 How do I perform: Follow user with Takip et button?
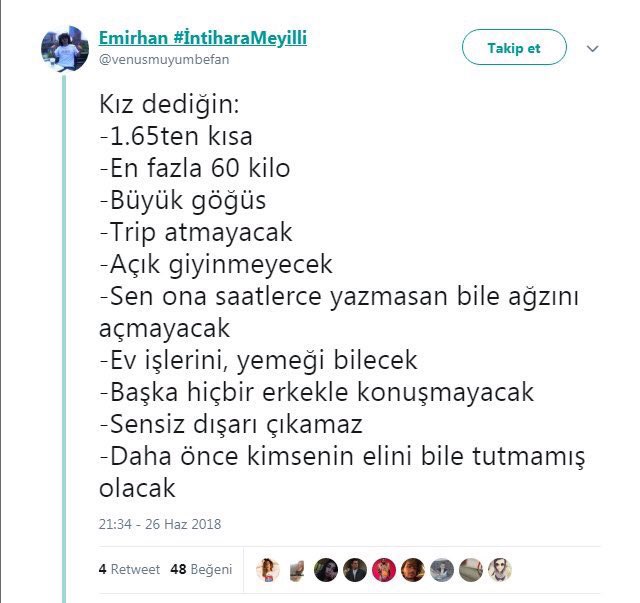point(514,47)
